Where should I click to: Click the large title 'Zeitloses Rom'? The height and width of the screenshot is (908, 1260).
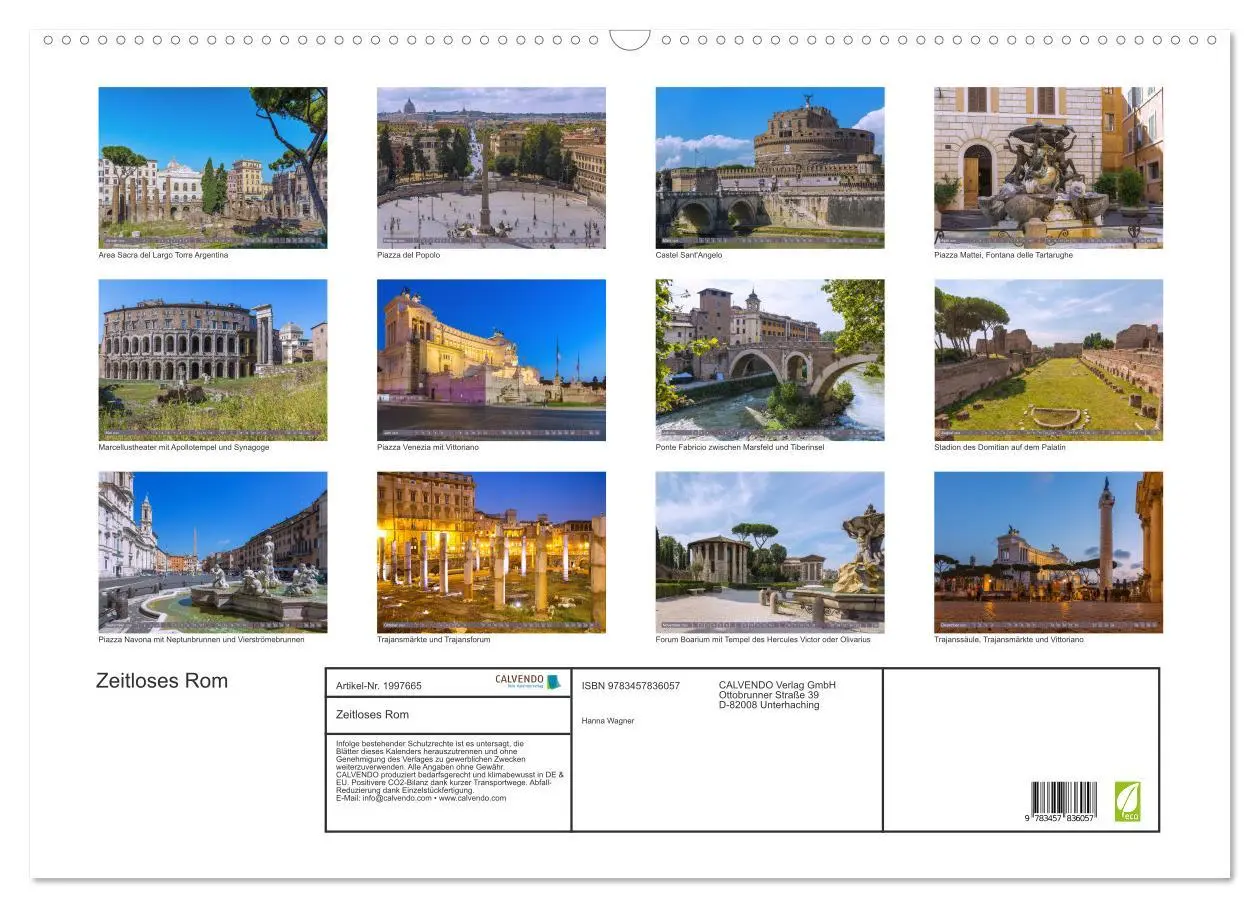coord(162,681)
